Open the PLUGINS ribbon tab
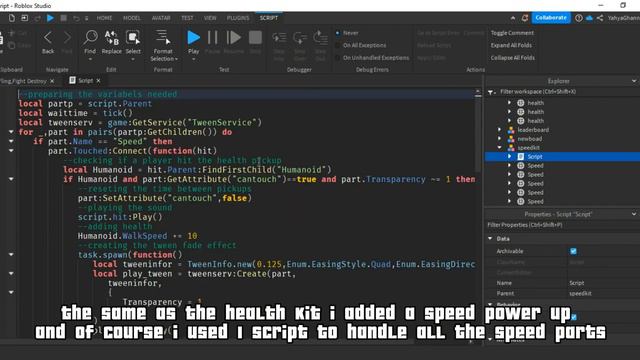This screenshot has height=360, width=640. [238, 18]
